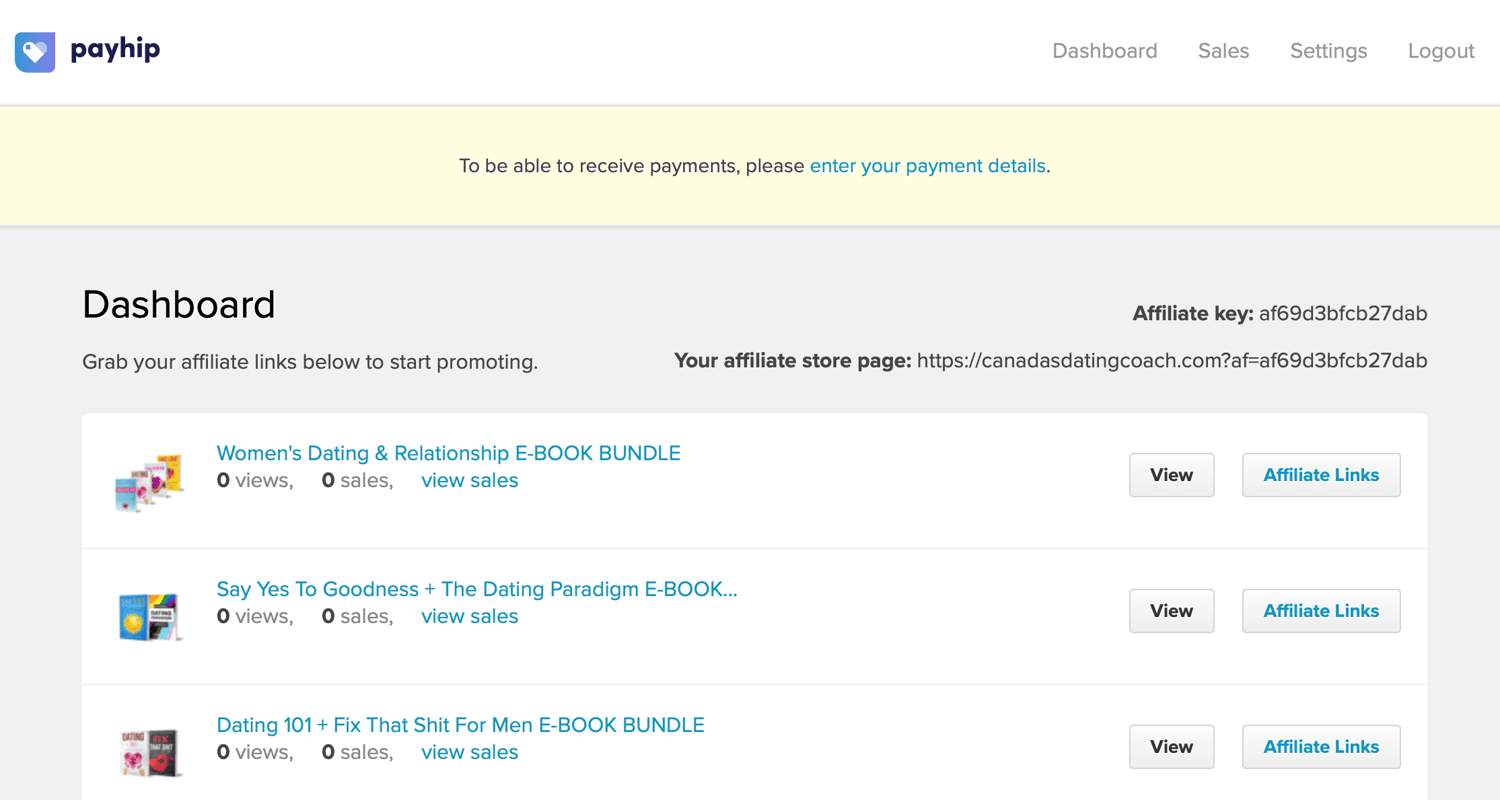Go to the Sales page
Viewport: 1500px width, 800px height.
tap(1223, 51)
